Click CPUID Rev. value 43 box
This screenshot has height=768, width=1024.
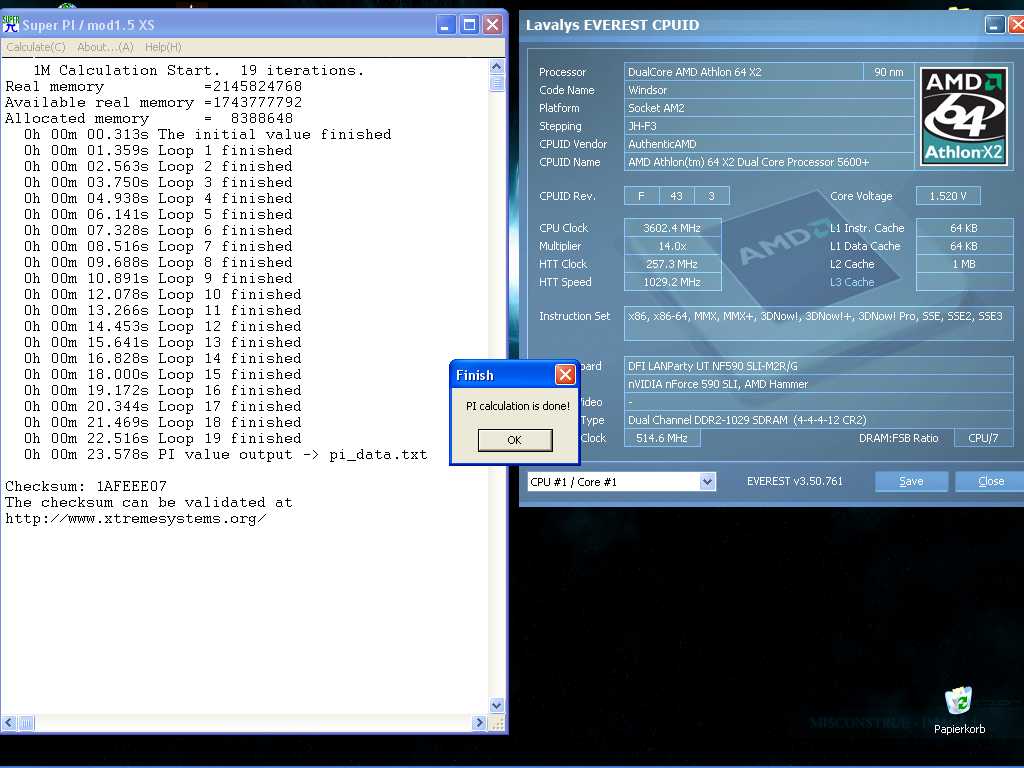point(677,196)
